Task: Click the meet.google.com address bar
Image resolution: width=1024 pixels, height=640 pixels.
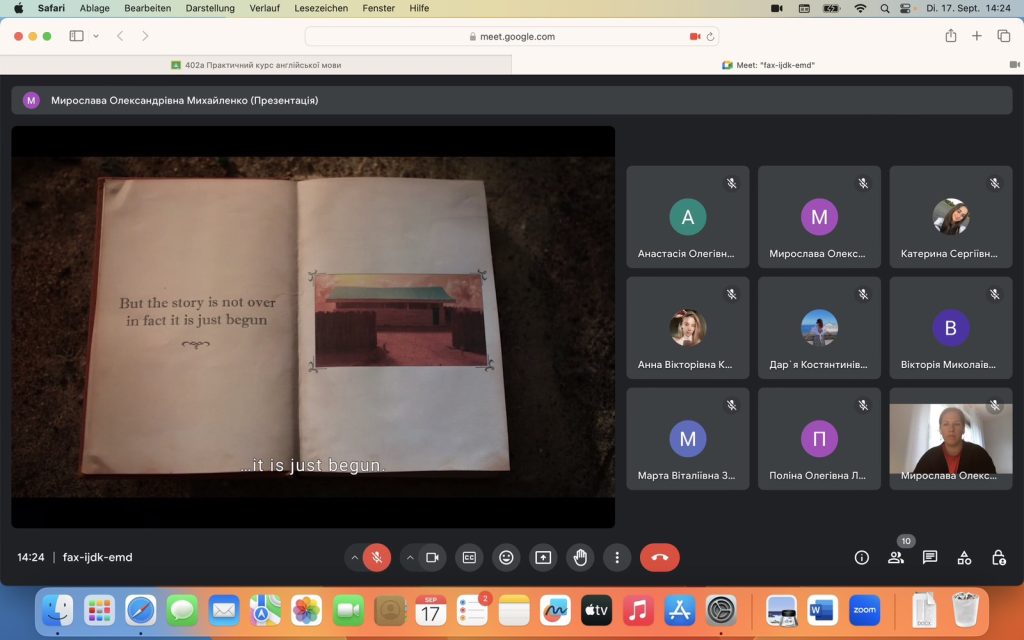Action: click(511, 36)
